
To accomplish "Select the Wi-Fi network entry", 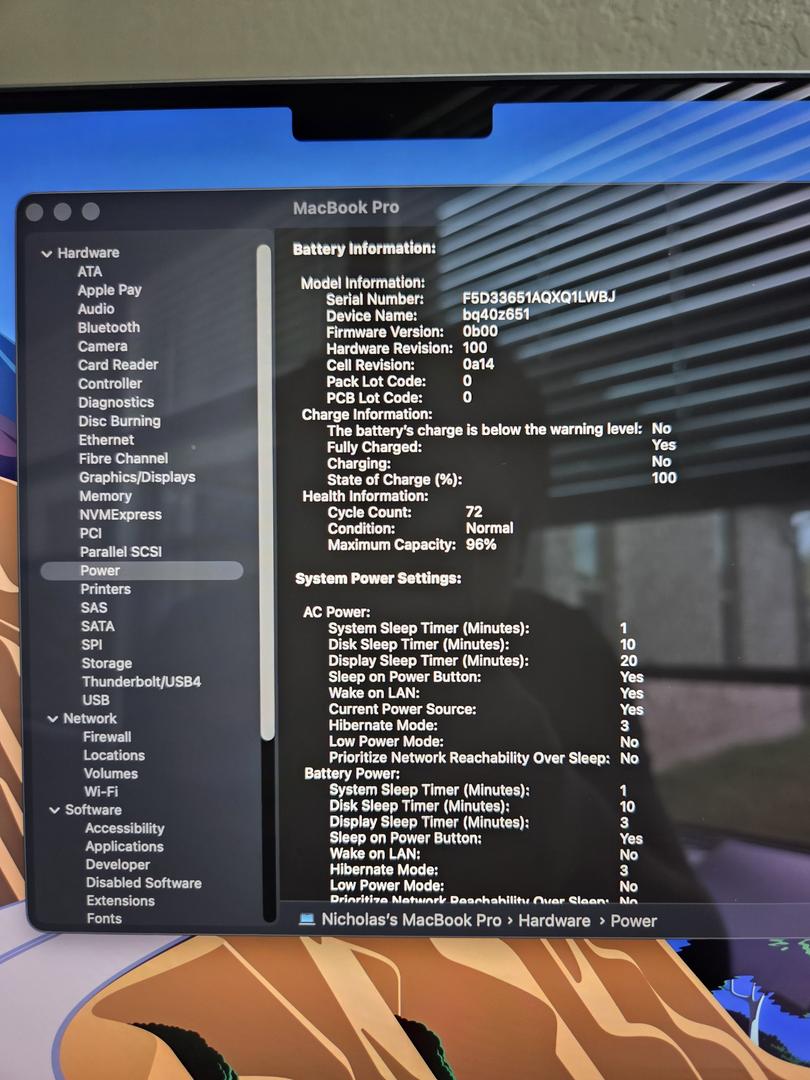I will pos(101,792).
